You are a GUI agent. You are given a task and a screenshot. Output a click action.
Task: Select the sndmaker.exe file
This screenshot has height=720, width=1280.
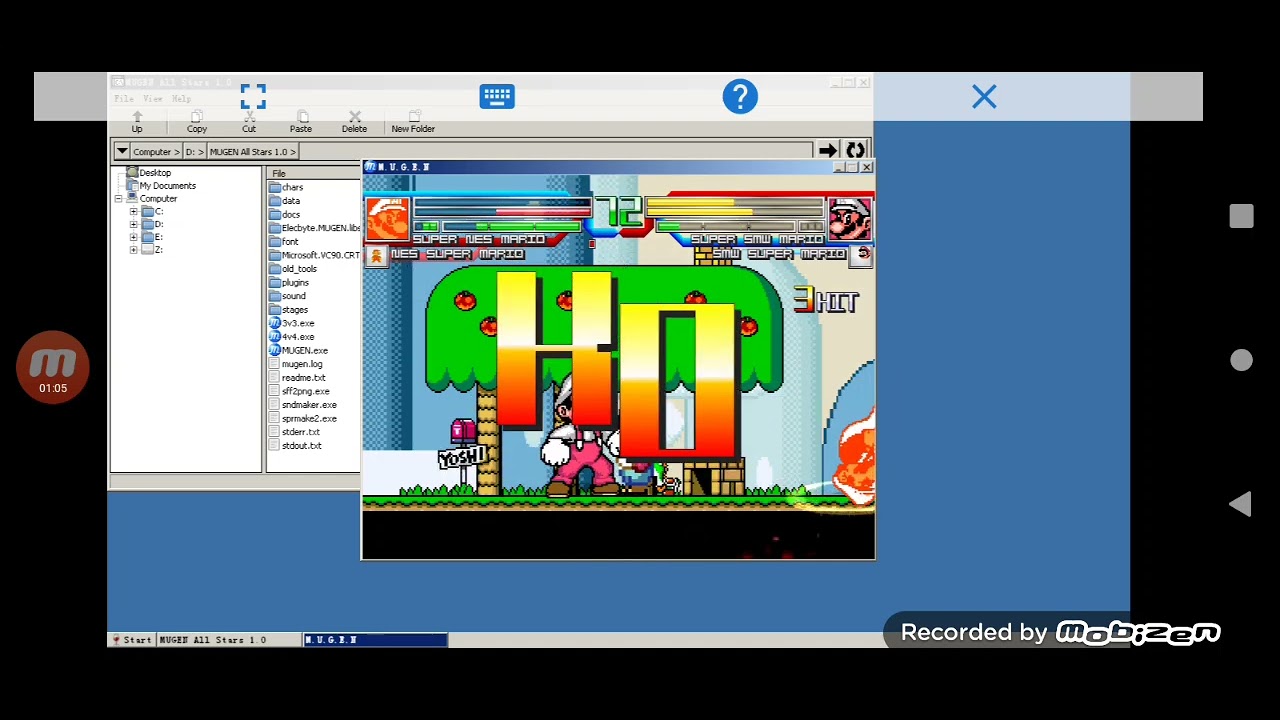click(303, 405)
